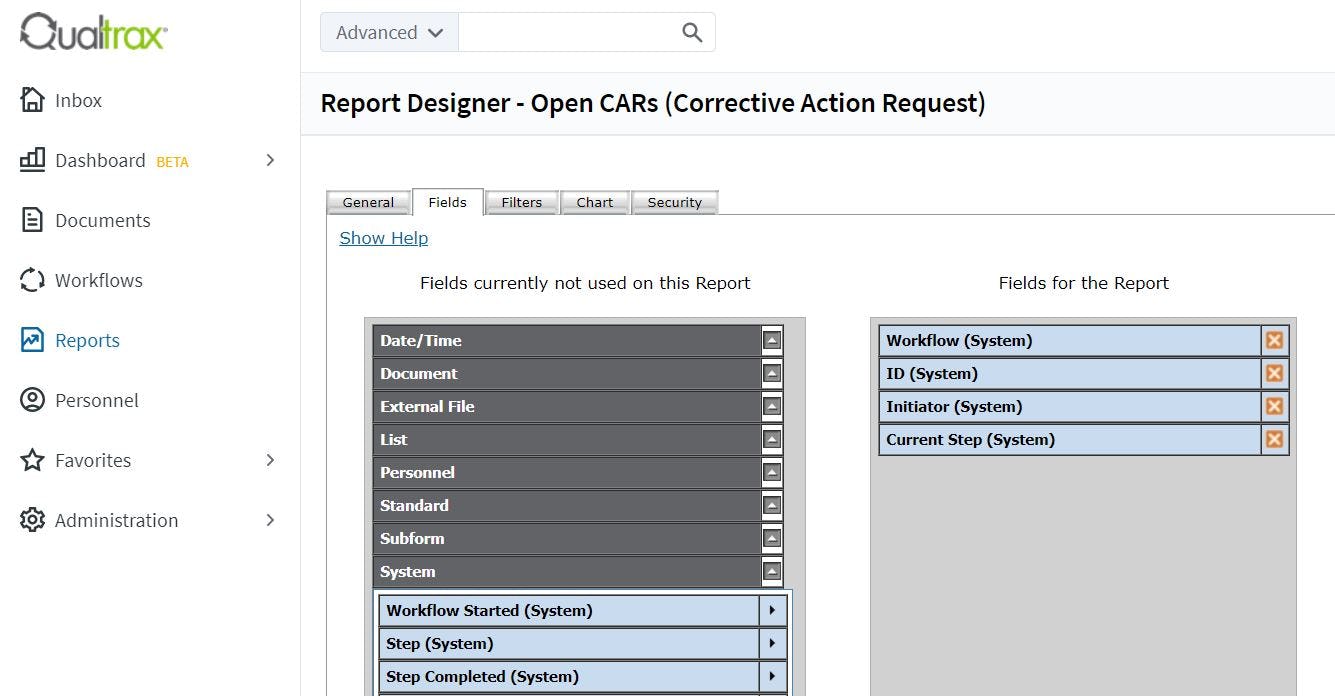Remove Initiator (System) field from report
The image size is (1335, 696).
1274,406
